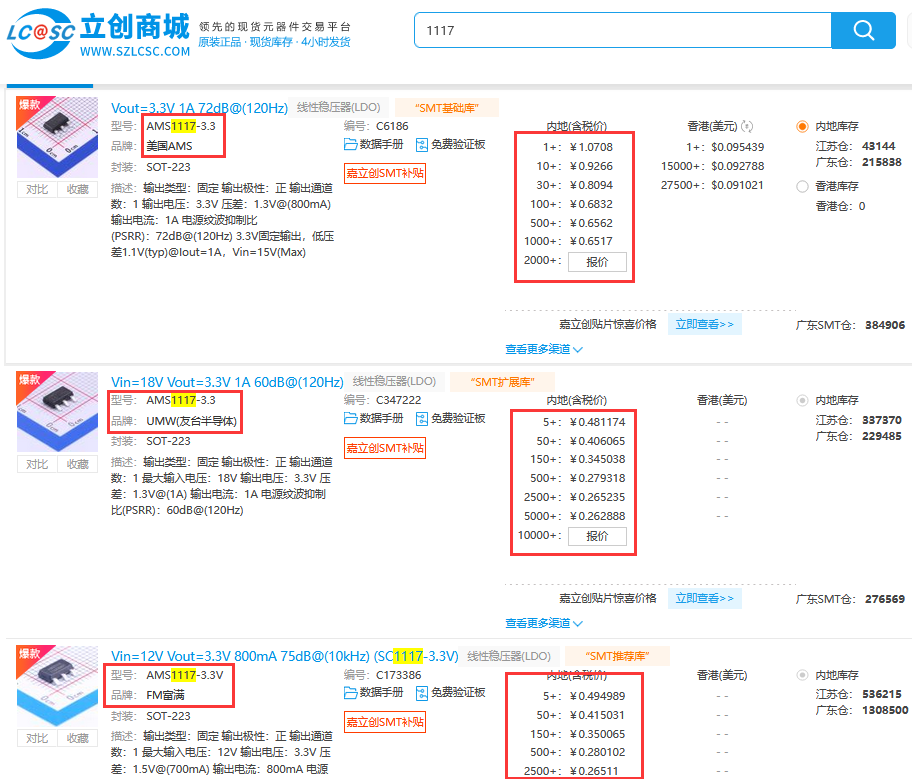
Task: Click brand name 美国AMS
Action: [169, 146]
